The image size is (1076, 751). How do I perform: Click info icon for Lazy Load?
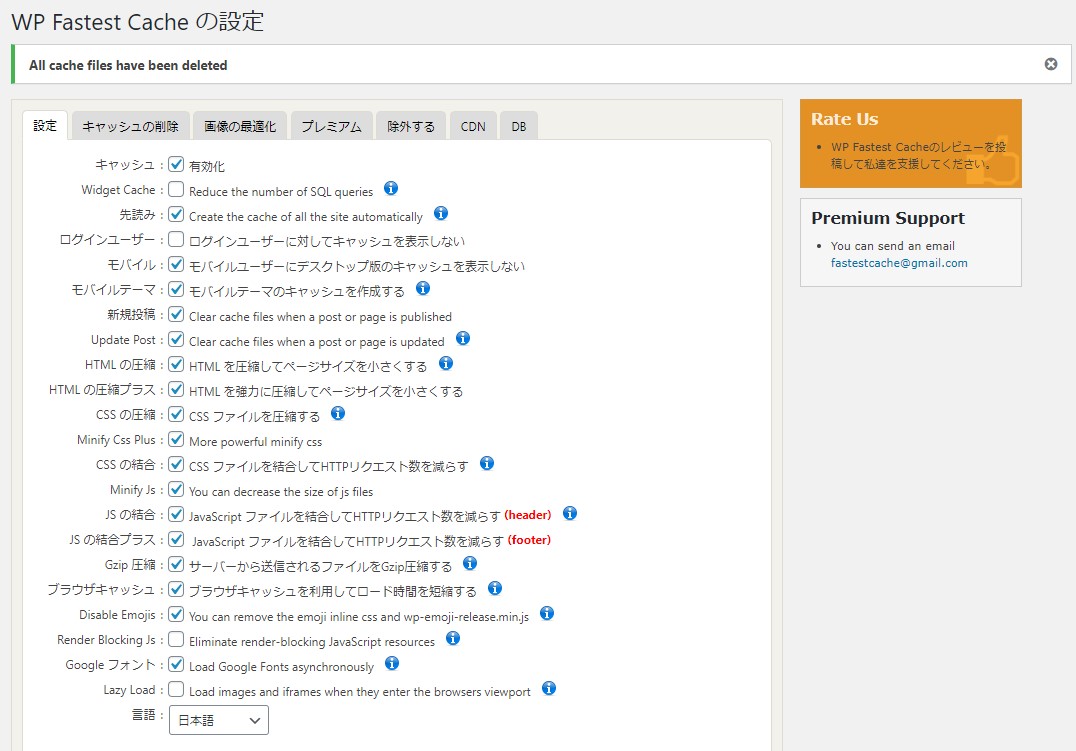point(549,689)
